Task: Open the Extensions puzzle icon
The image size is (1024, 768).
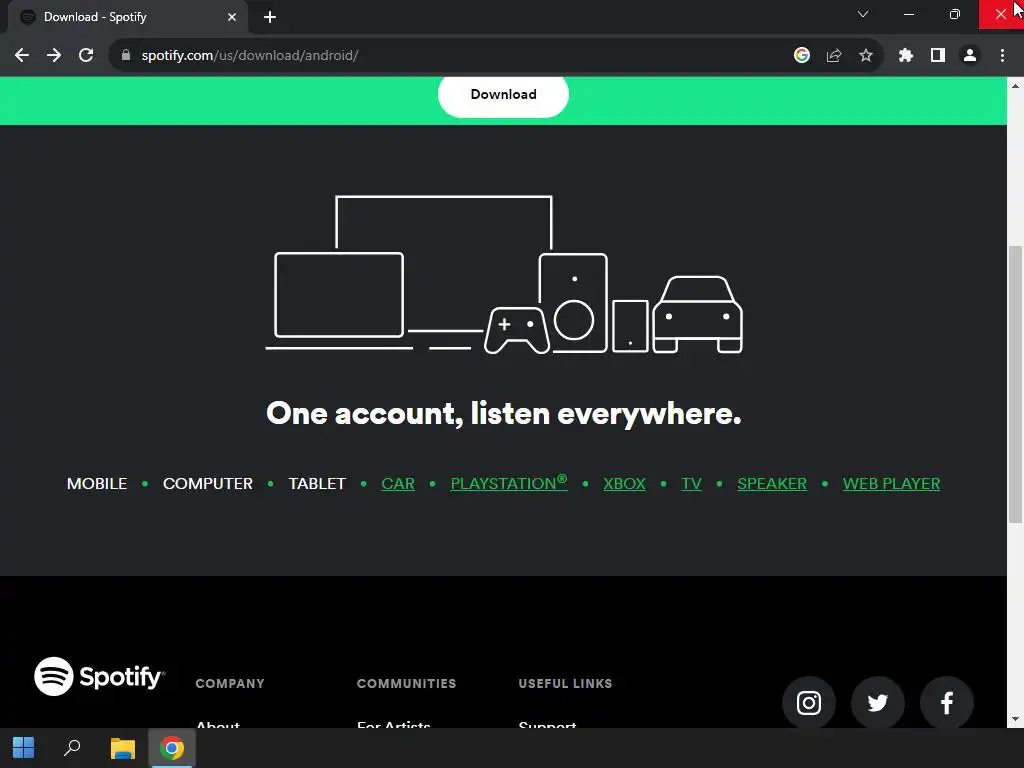Action: tap(905, 56)
